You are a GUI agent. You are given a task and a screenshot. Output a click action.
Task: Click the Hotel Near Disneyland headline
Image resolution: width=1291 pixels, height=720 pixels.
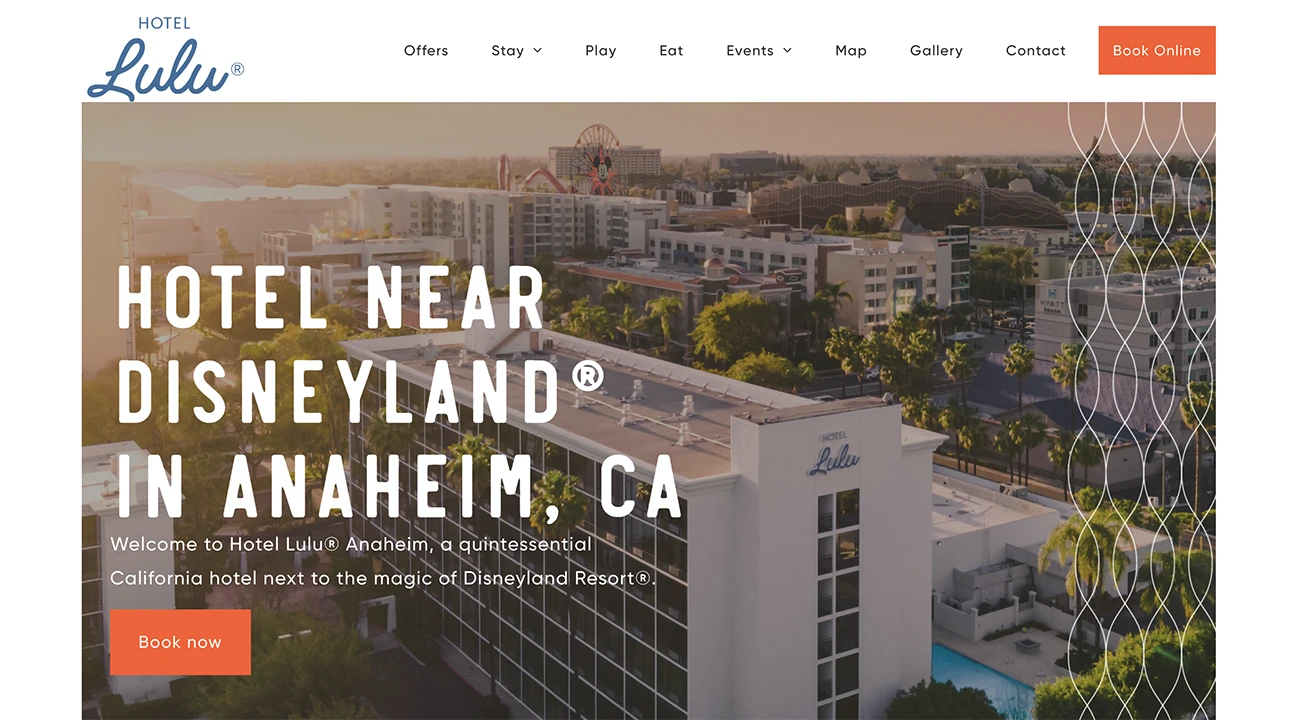(400, 390)
